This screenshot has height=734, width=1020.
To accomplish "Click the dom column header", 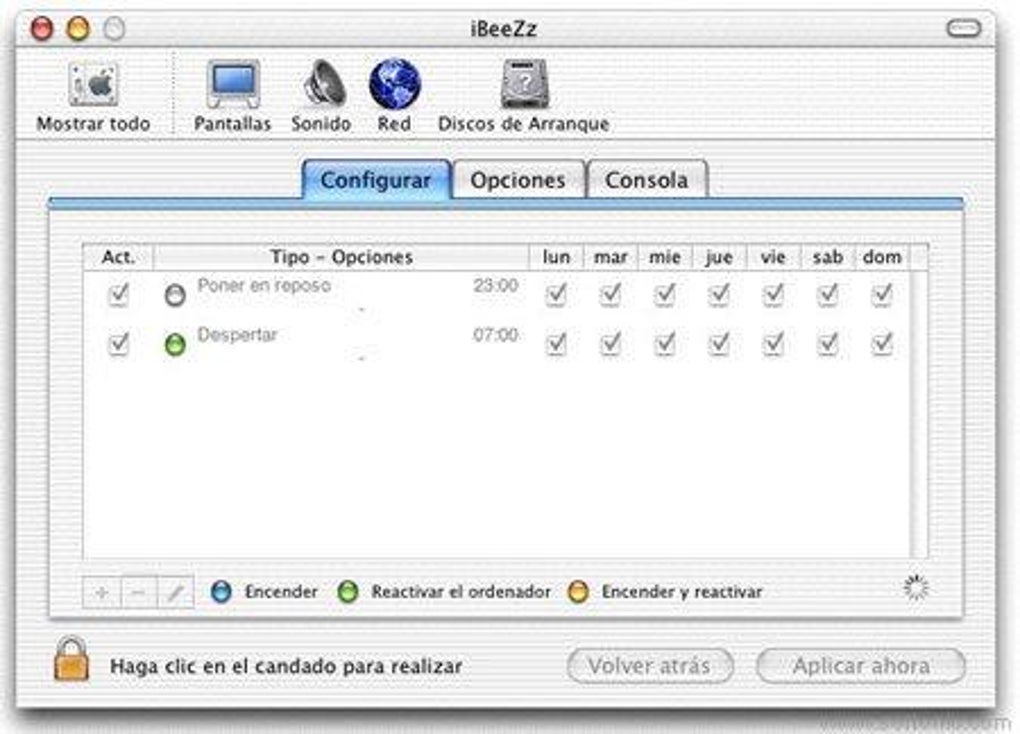I will [x=882, y=257].
